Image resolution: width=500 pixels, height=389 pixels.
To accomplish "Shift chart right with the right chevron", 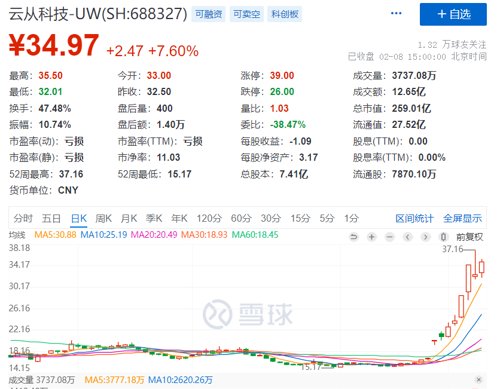I will [425, 237].
